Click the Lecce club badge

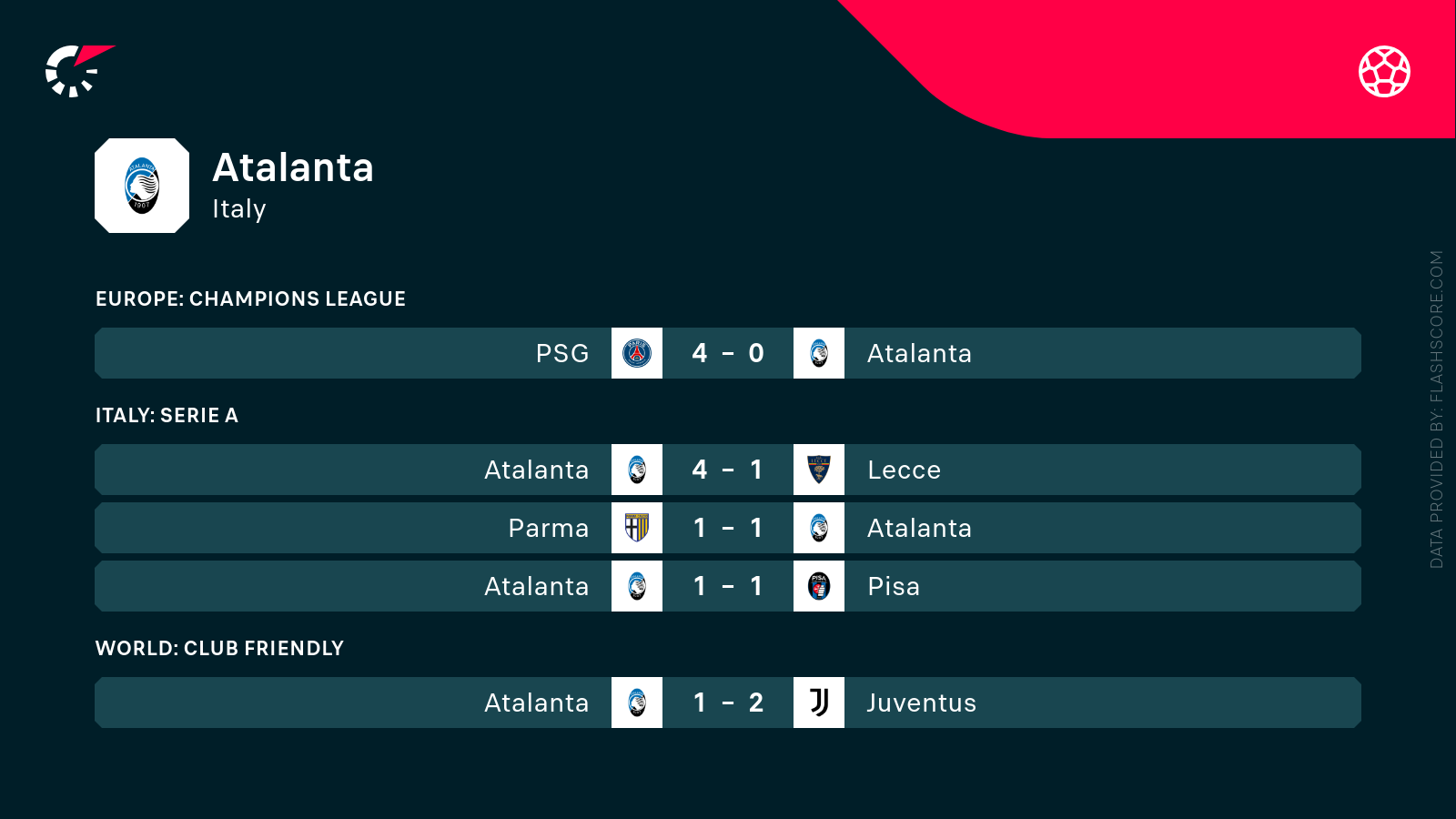(819, 470)
